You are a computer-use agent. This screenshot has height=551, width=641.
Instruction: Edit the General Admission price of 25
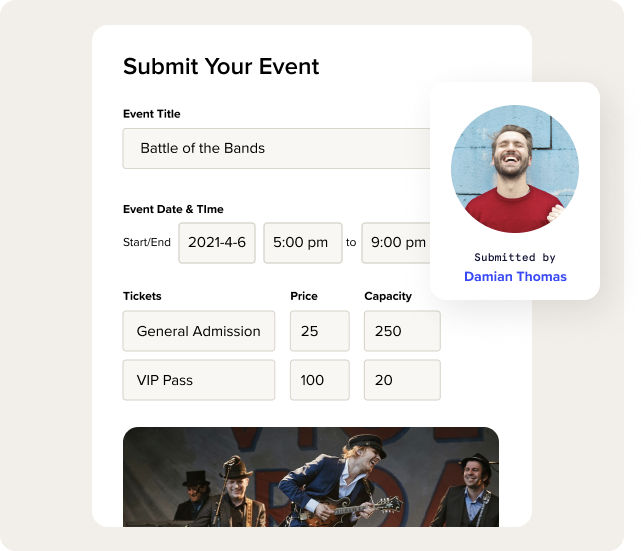[x=319, y=331]
